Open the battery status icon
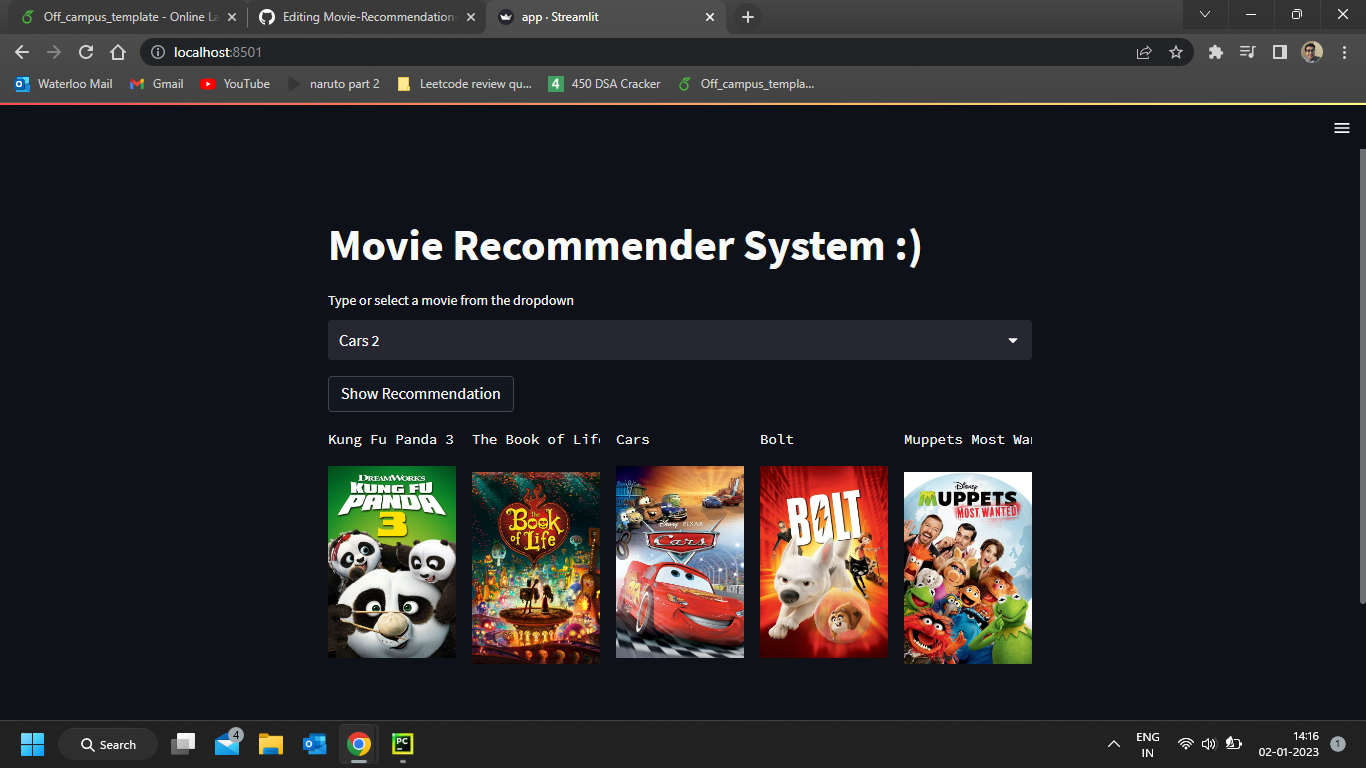Viewport: 1366px width, 768px height. (x=1233, y=744)
